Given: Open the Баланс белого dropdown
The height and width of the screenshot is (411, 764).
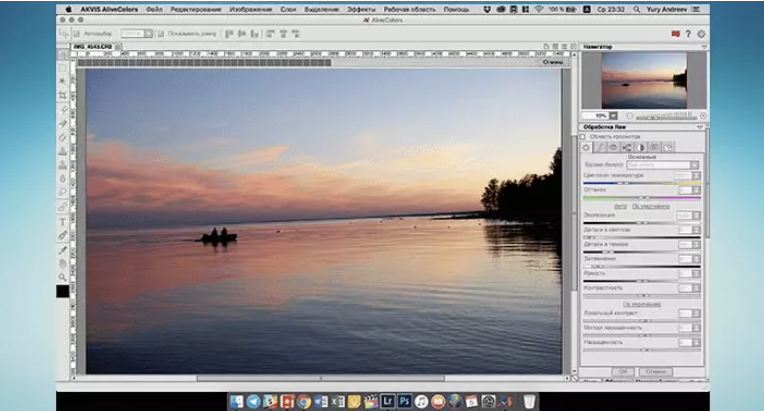Looking at the screenshot, I should pos(663,165).
